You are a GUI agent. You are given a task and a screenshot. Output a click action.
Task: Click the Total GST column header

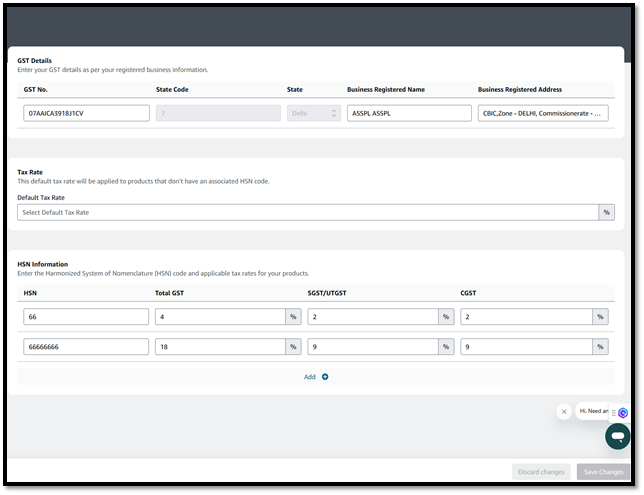pos(169,293)
